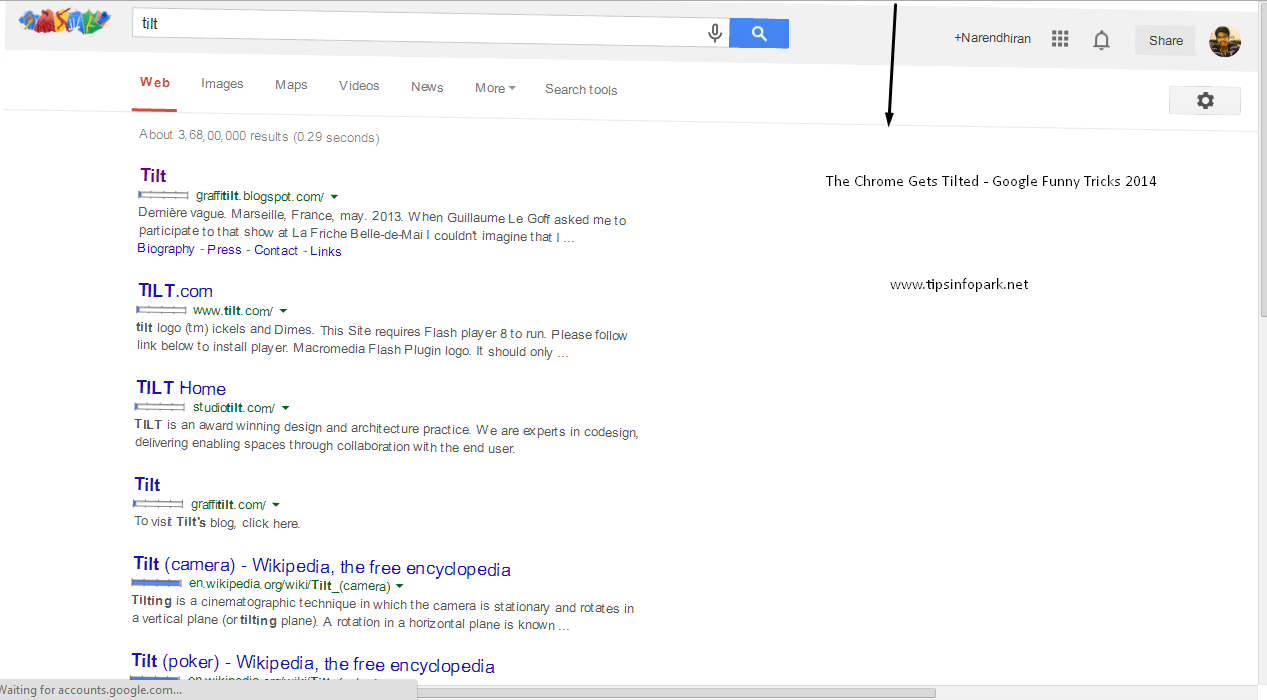1267x700 pixels.
Task: Expand arrow next to www.tilt.com
Action: click(x=283, y=311)
